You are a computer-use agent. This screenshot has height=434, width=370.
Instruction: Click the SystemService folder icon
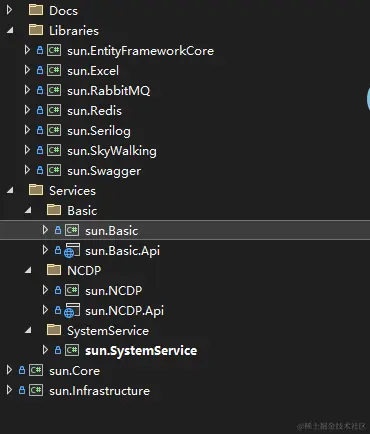54,330
